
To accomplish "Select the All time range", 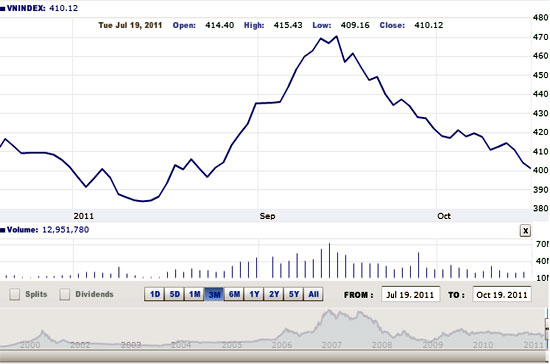I will click(x=313, y=294).
